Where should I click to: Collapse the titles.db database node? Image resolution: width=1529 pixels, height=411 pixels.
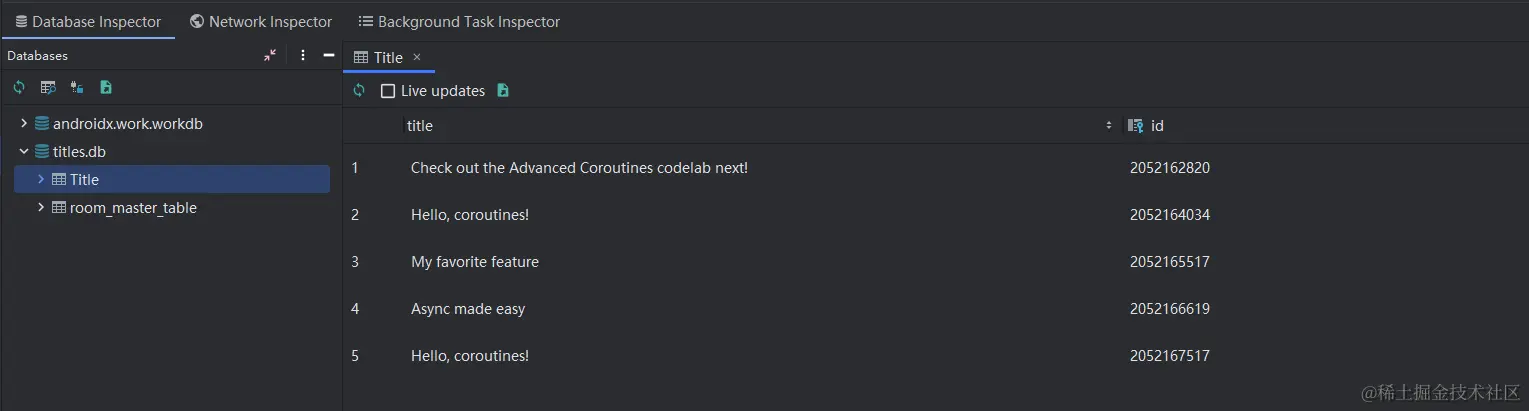click(24, 152)
